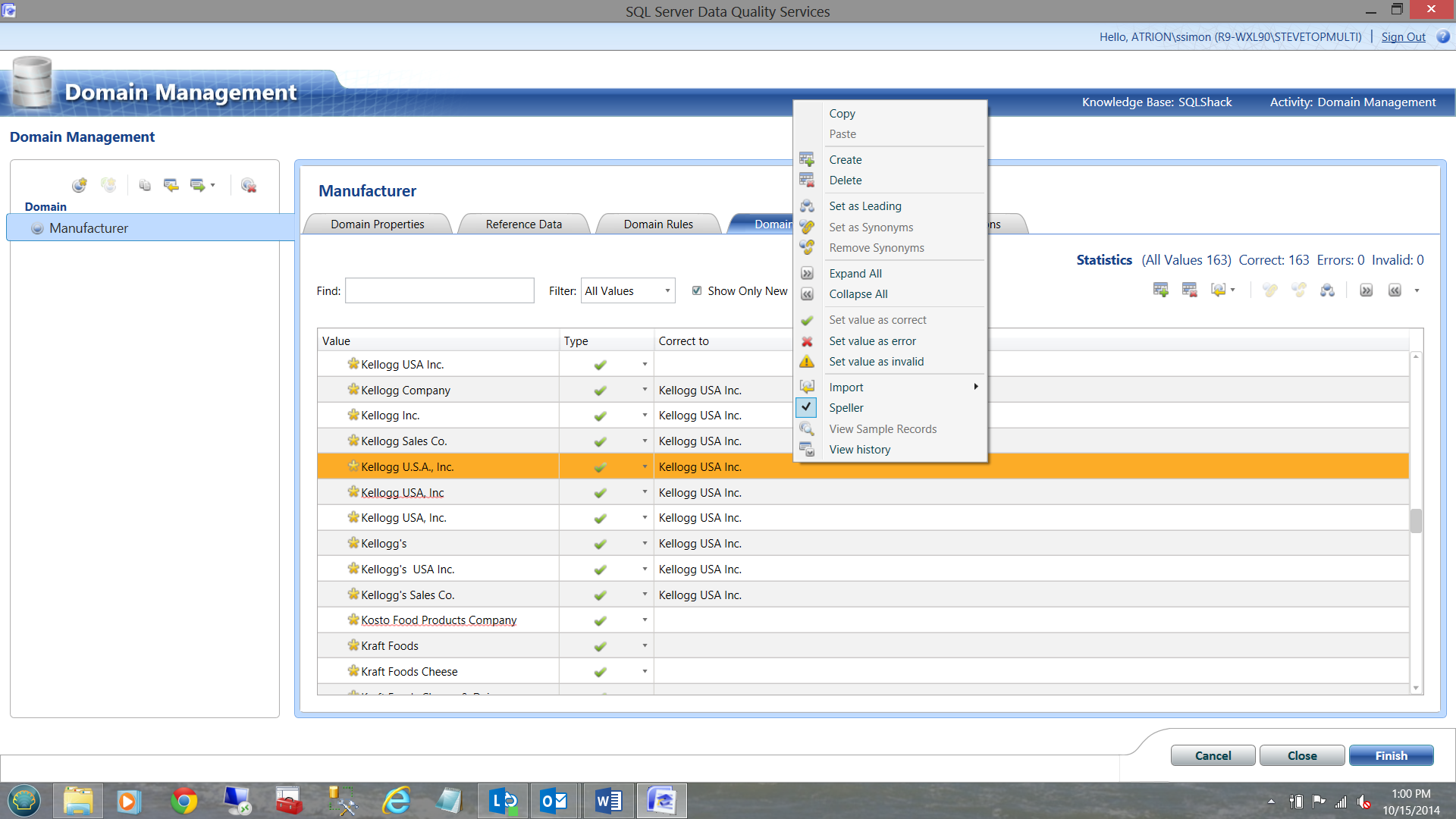Click the Create a domain icon
Image resolution: width=1456 pixels, height=819 pixels.
tap(79, 185)
